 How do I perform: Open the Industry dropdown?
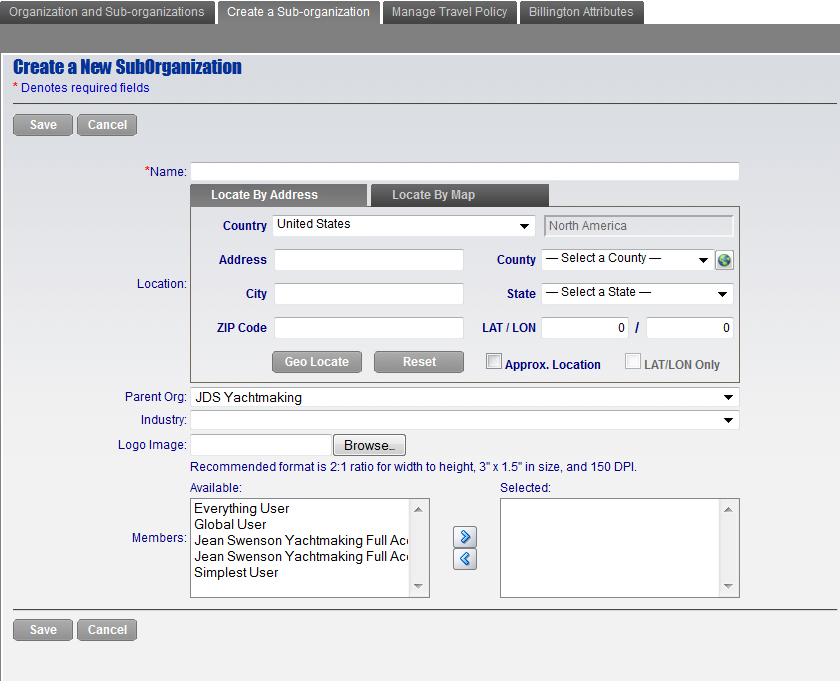[464, 421]
